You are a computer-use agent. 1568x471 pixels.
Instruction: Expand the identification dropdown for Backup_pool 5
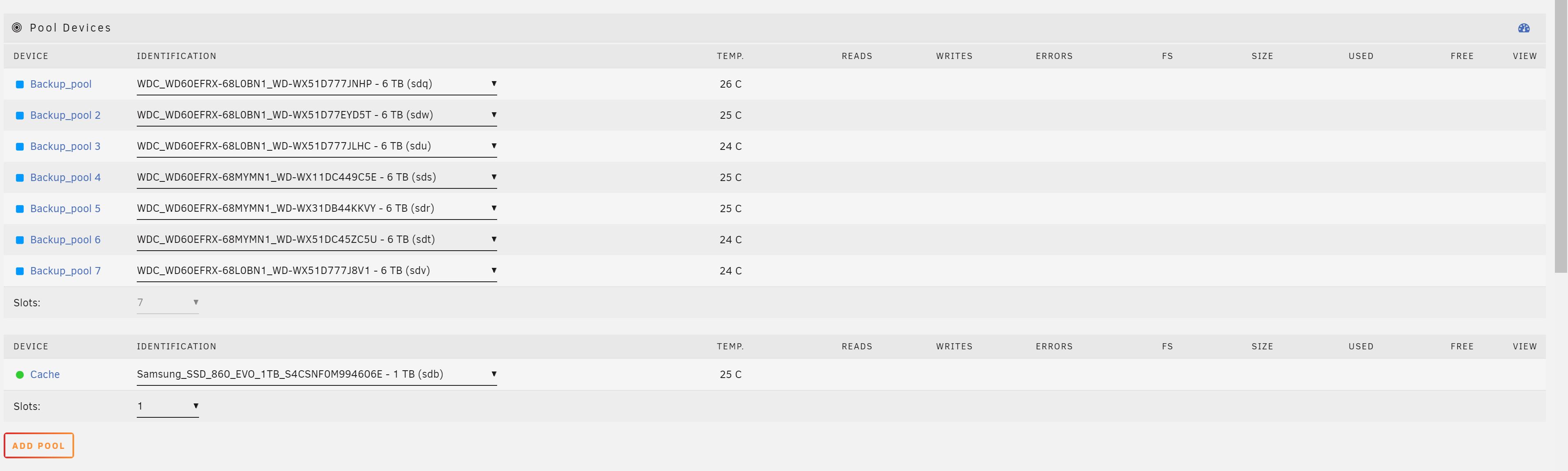tap(317, 208)
